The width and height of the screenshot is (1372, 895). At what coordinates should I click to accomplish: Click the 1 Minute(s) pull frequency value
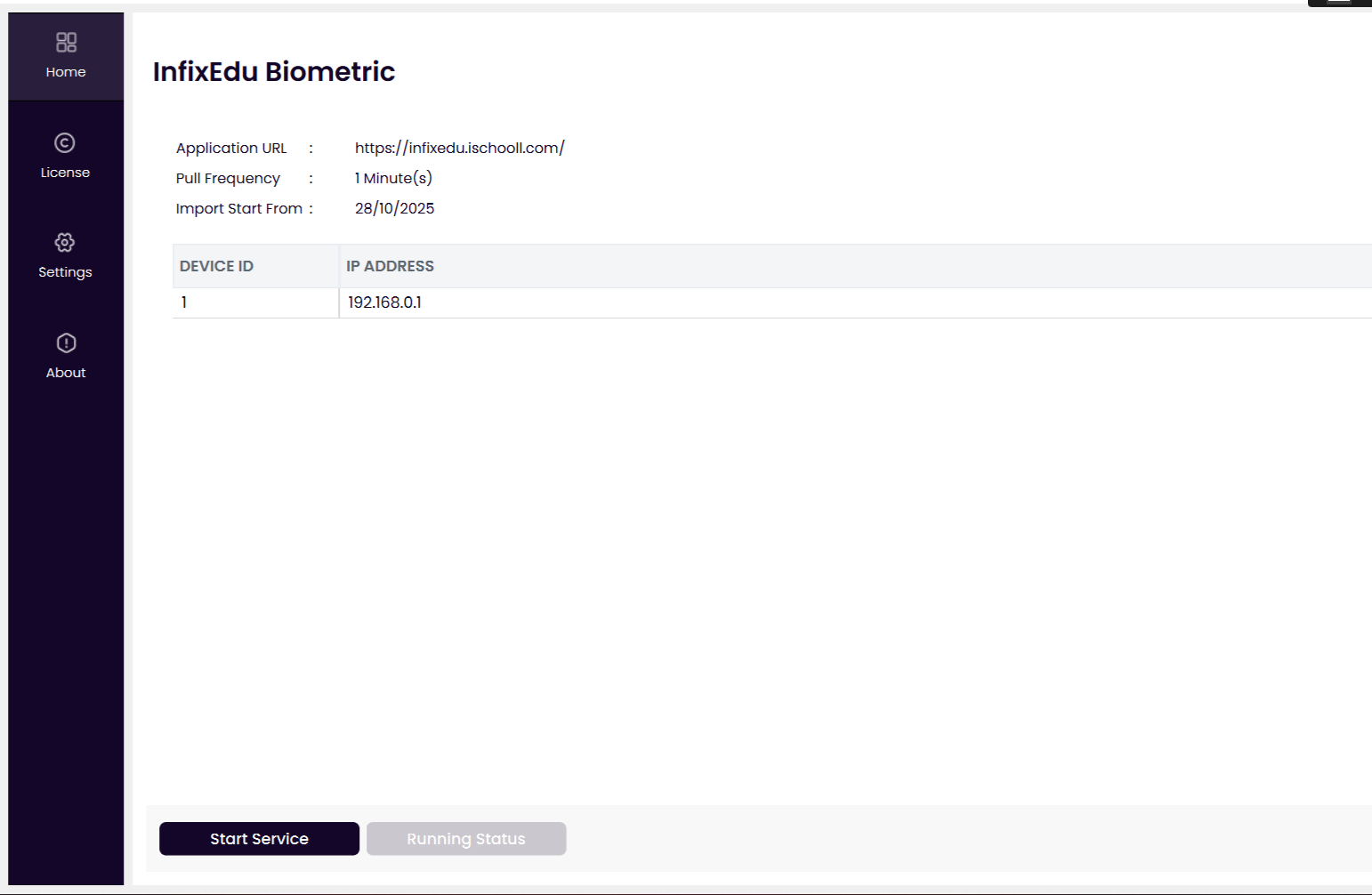pyautogui.click(x=393, y=178)
